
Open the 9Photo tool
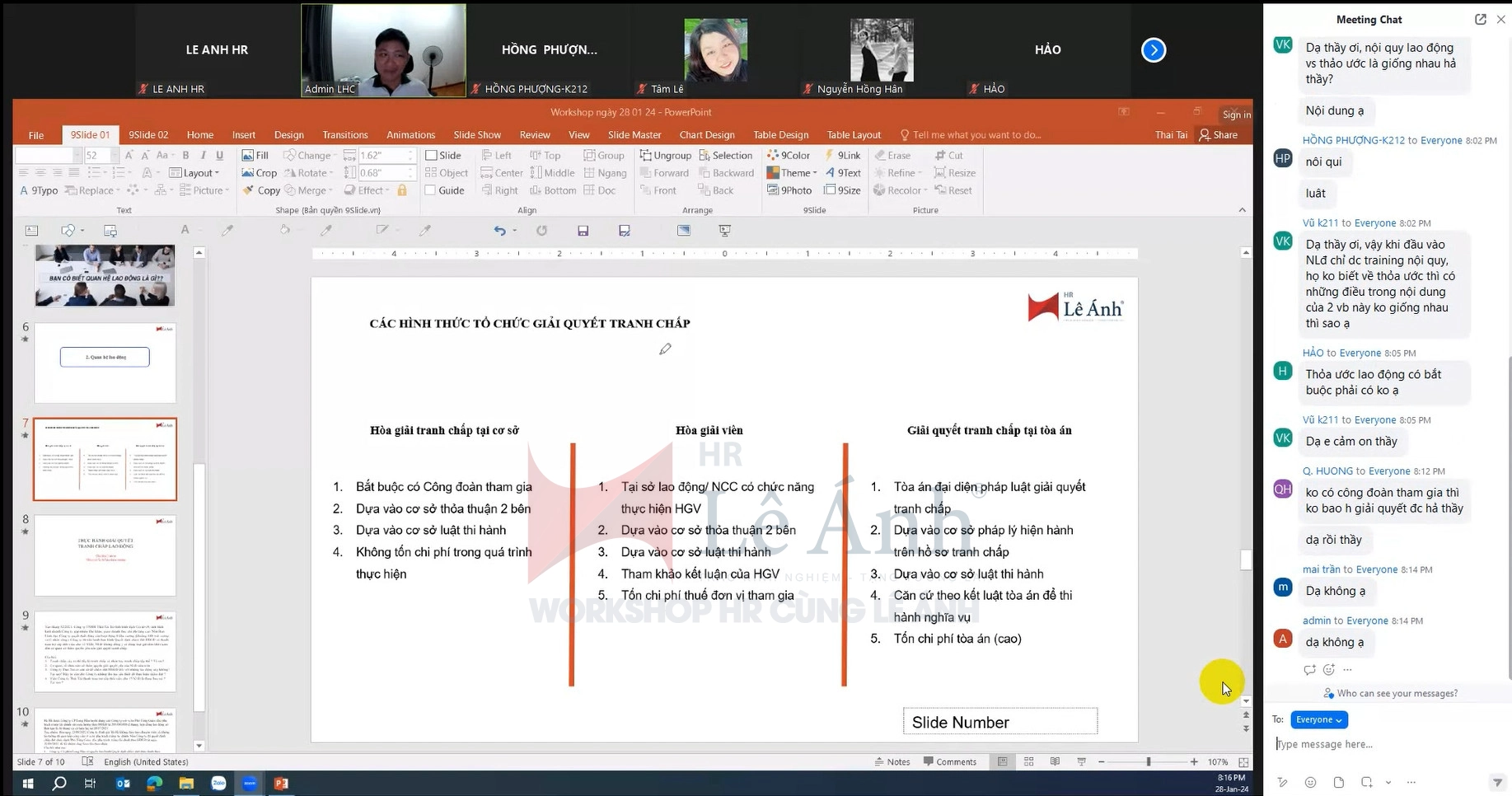tap(789, 190)
